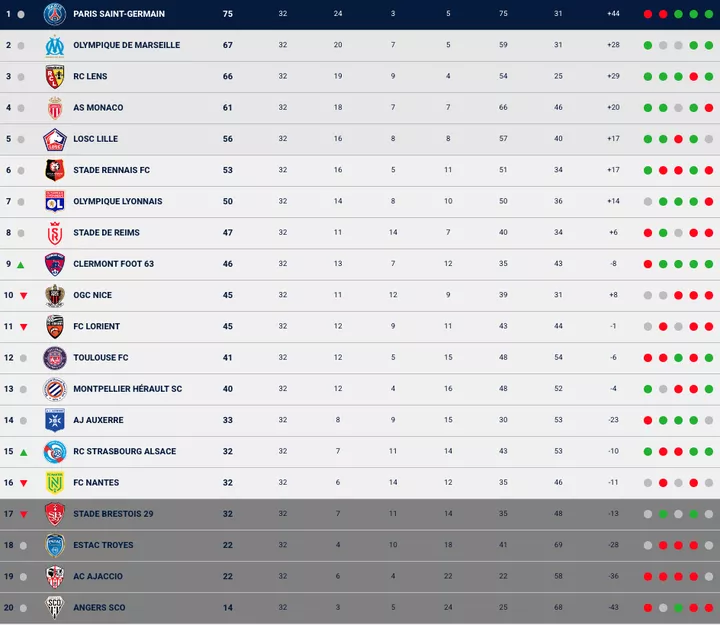Open the Stade de Reims crest
Viewport: 720px width, 625px height.
point(54,233)
